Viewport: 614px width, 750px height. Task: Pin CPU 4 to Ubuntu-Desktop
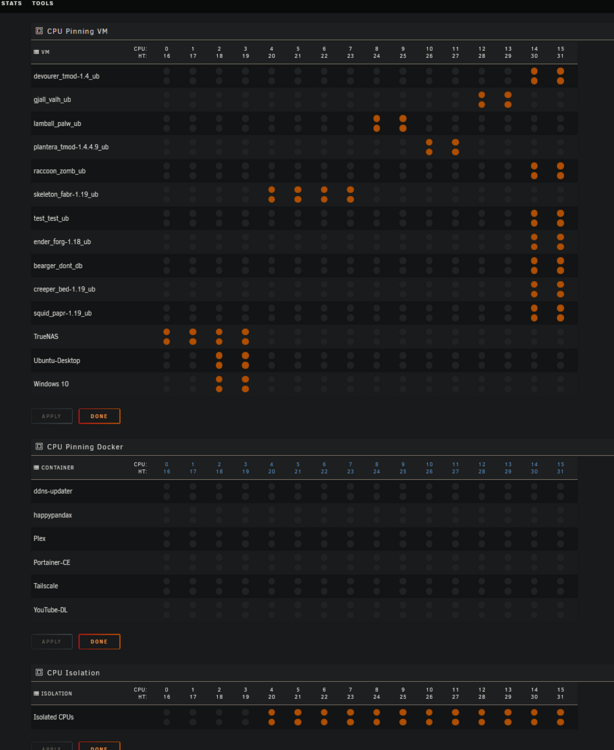coord(272,355)
